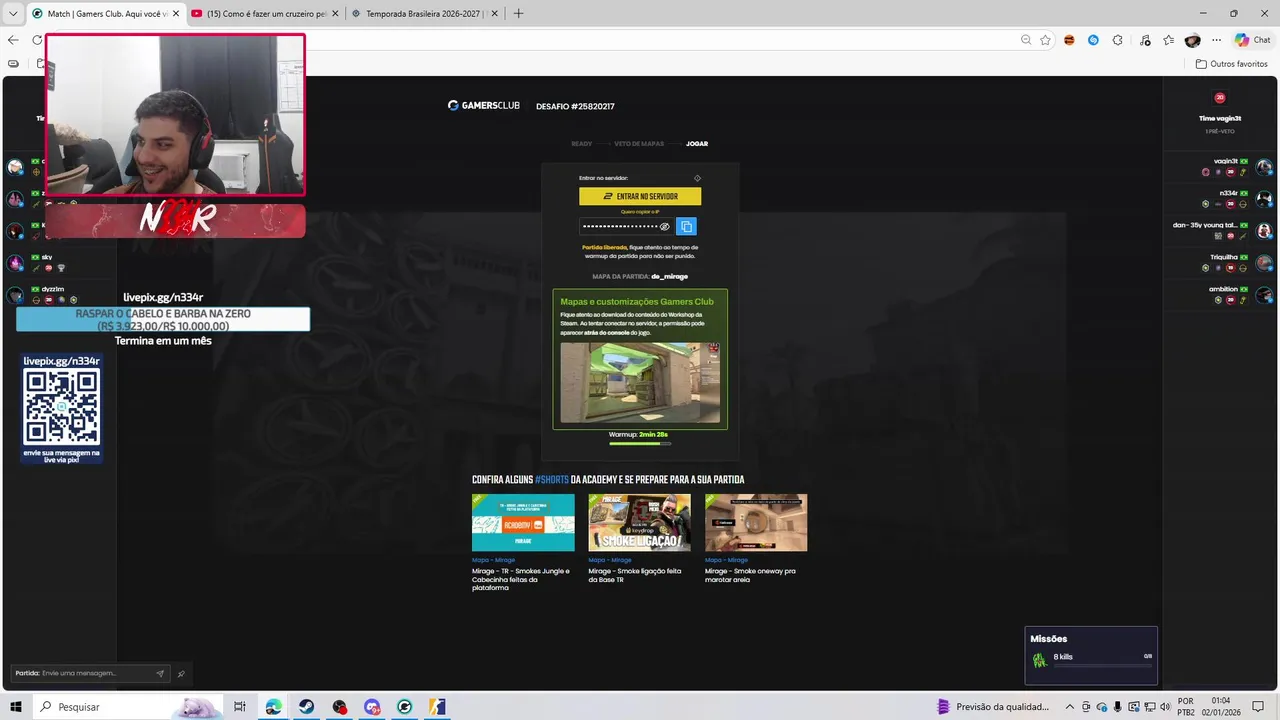The height and width of the screenshot is (720, 1280).
Task: Open media control music icon in toolbar
Action: click(1144, 40)
